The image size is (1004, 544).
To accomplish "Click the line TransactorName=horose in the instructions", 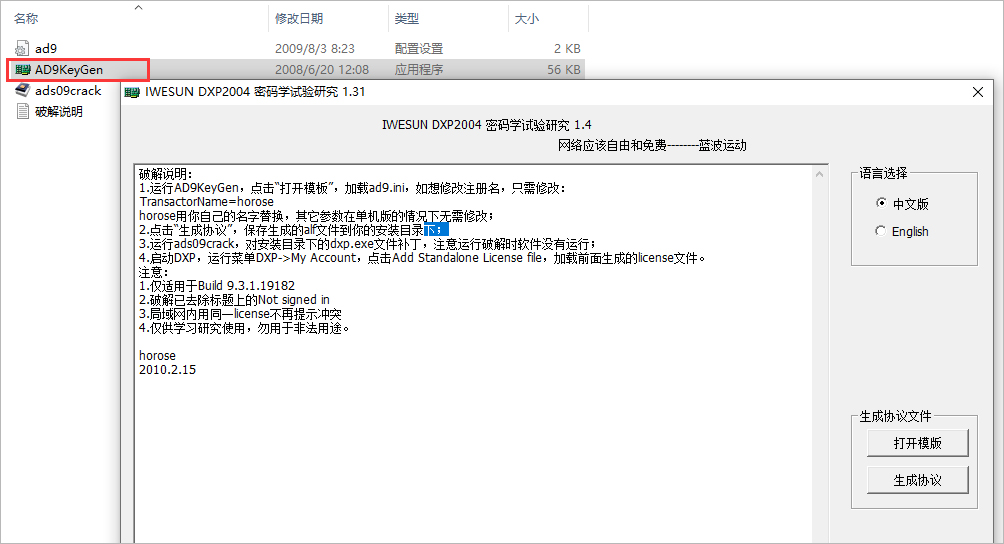I will (206, 202).
